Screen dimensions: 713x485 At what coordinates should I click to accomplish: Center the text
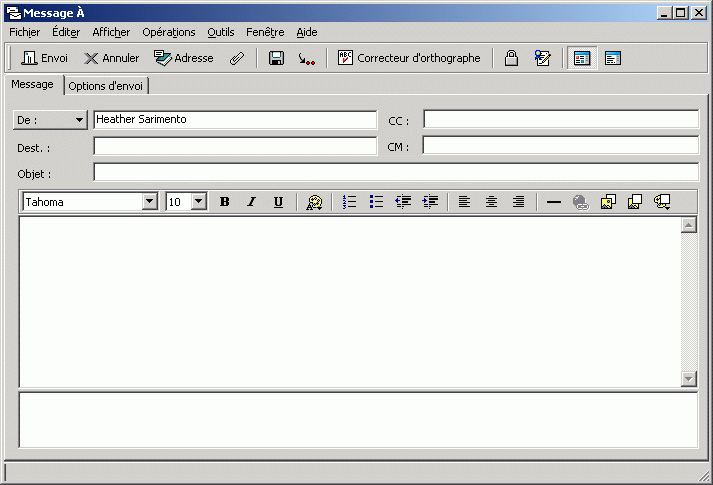(x=491, y=202)
